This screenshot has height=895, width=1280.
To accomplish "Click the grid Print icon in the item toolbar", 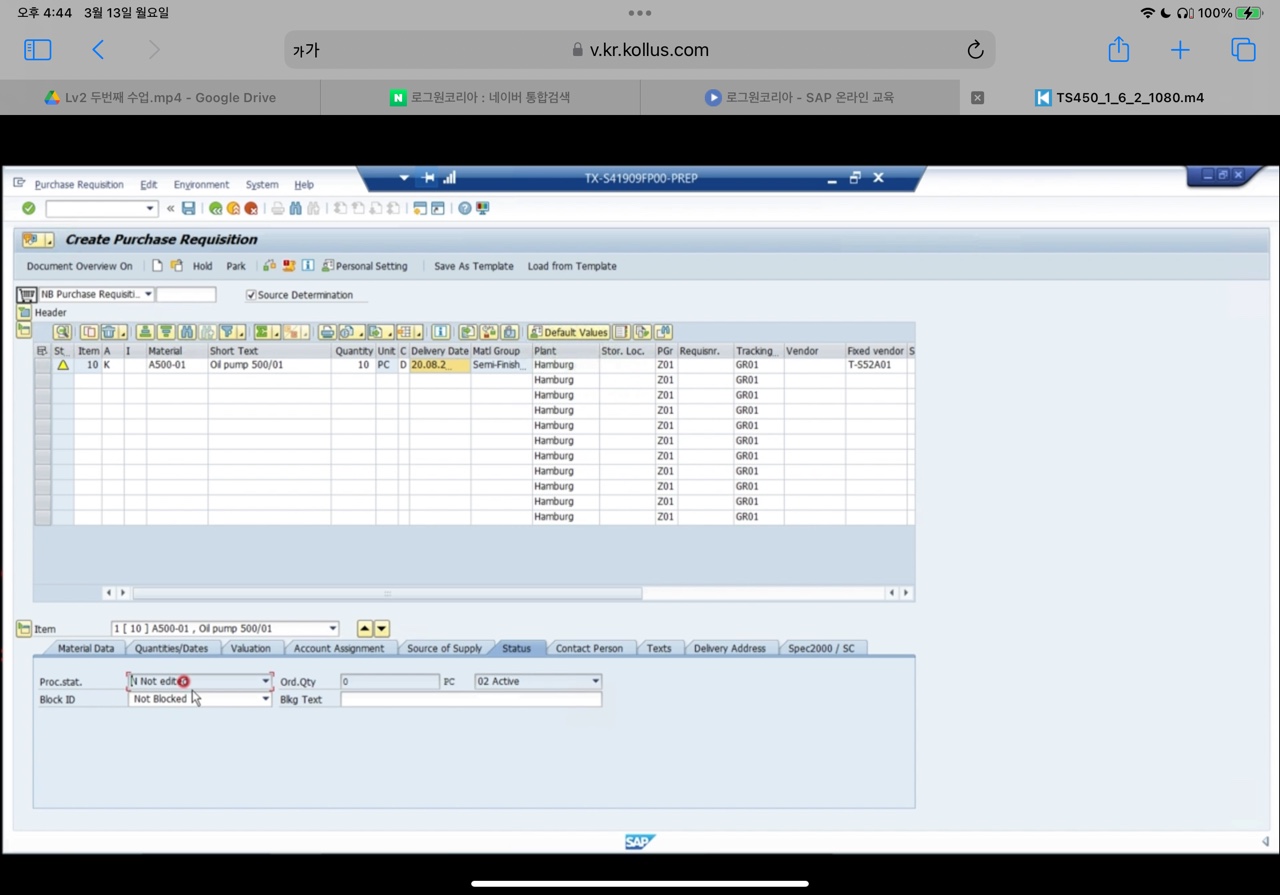I will pyautogui.click(x=327, y=332).
